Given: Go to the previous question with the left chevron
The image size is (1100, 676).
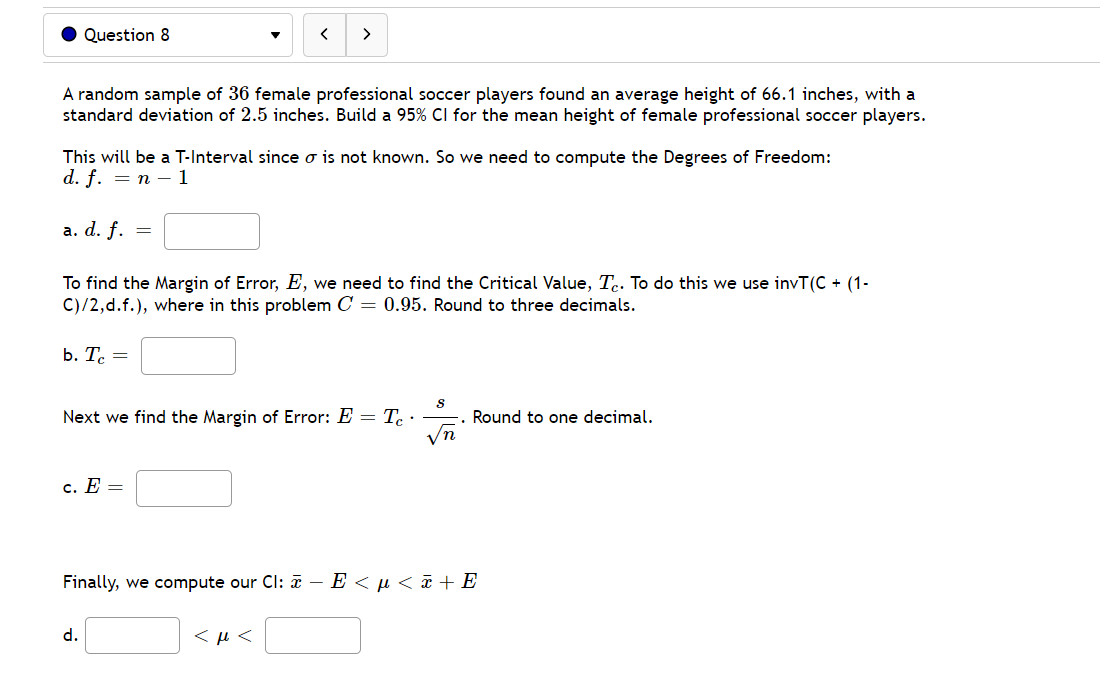Looking at the screenshot, I should pyautogui.click(x=323, y=33).
